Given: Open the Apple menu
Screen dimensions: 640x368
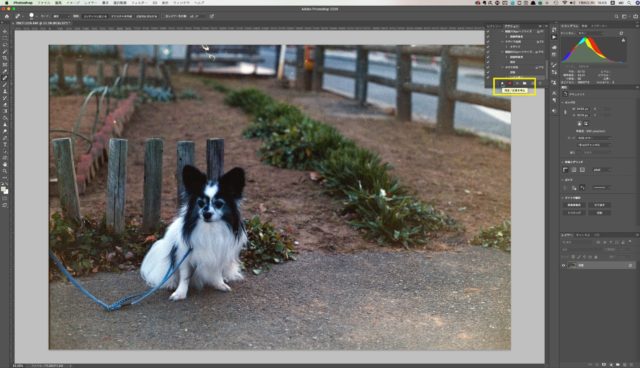Looking at the screenshot, I should pos(6,2).
